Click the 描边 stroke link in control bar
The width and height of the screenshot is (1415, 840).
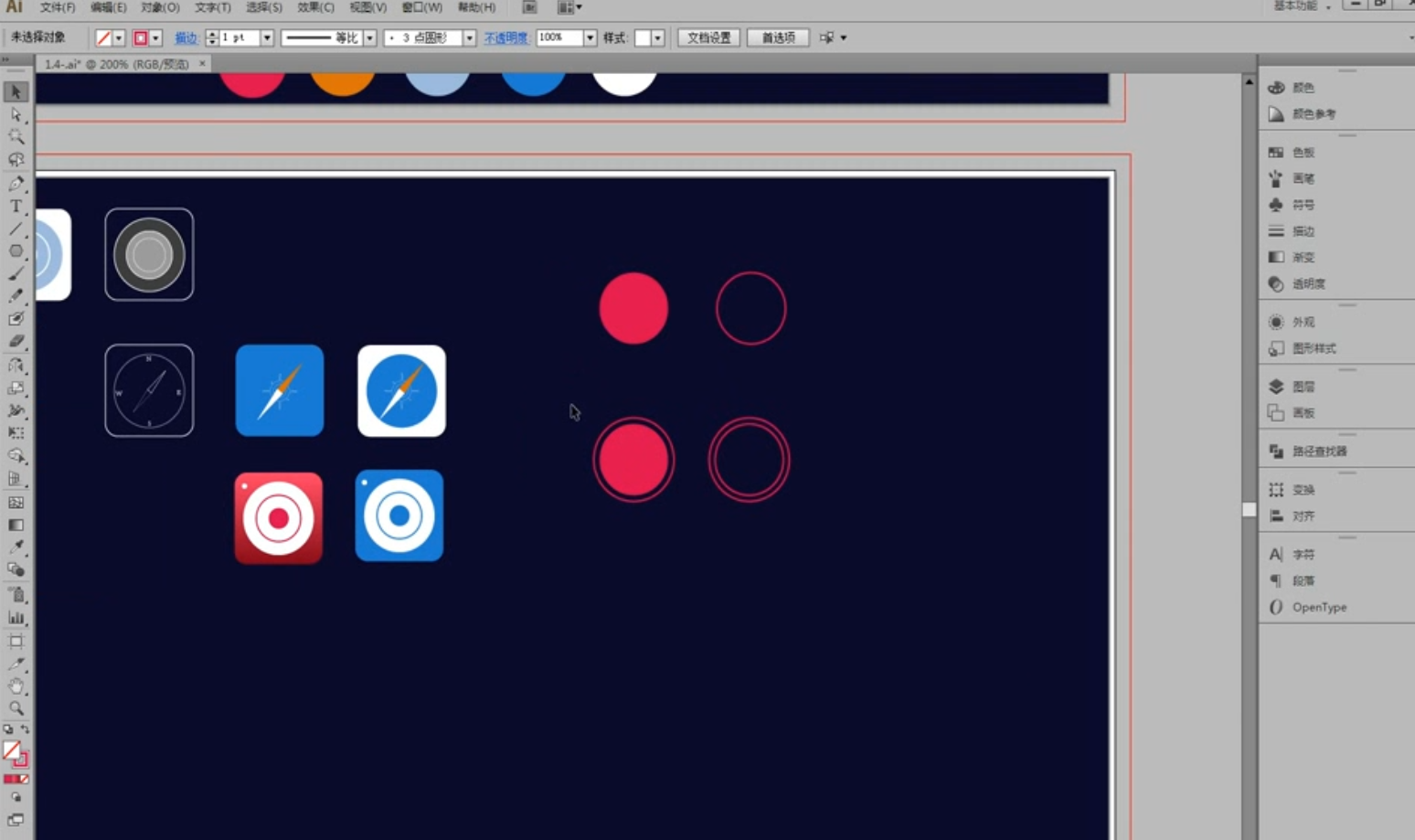coord(186,38)
